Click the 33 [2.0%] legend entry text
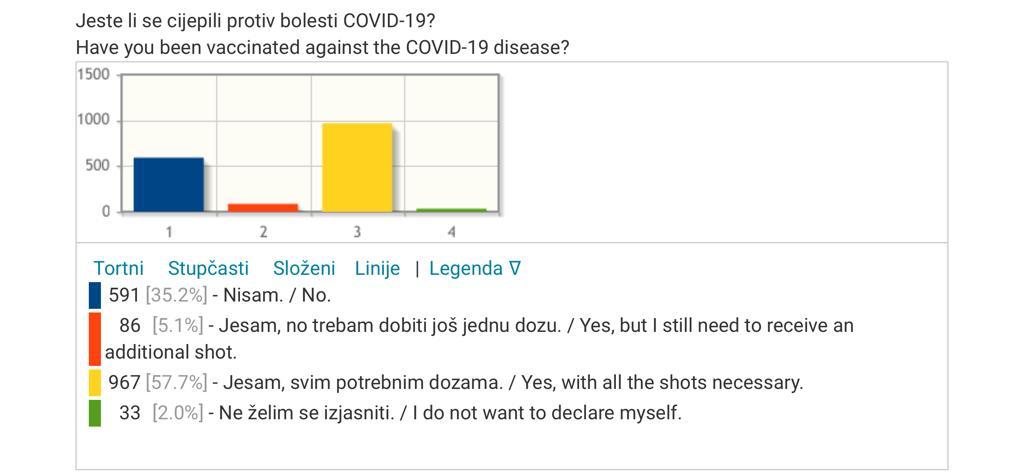Viewport: 1024px width, 473px height. (x=400, y=413)
